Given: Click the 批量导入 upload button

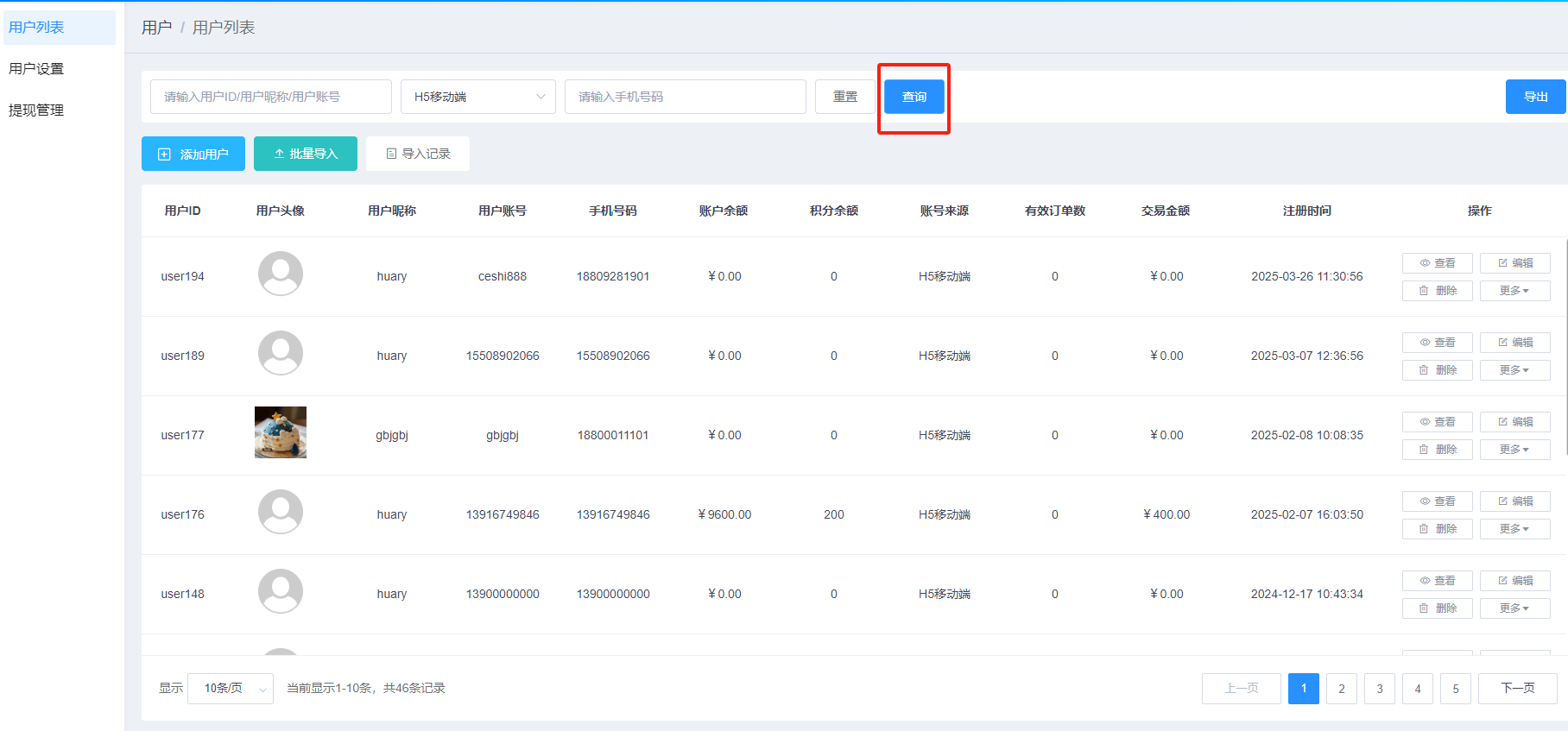Looking at the screenshot, I should 306,154.
